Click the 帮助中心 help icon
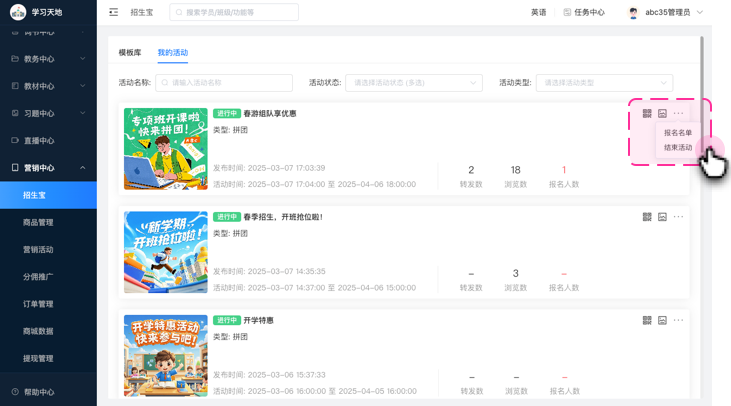The image size is (731, 406). click(15, 392)
